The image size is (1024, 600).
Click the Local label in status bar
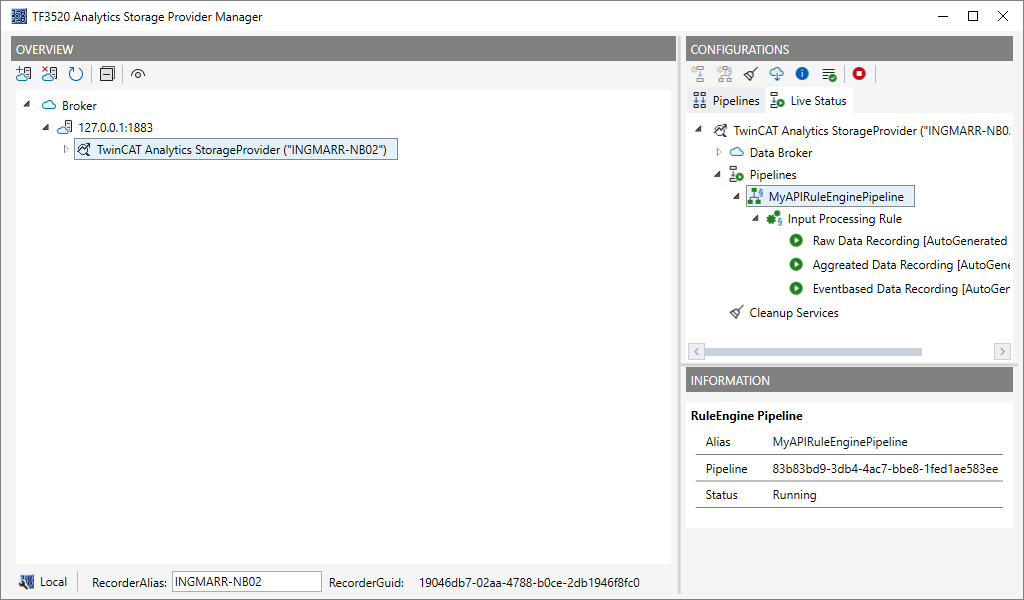click(54, 582)
